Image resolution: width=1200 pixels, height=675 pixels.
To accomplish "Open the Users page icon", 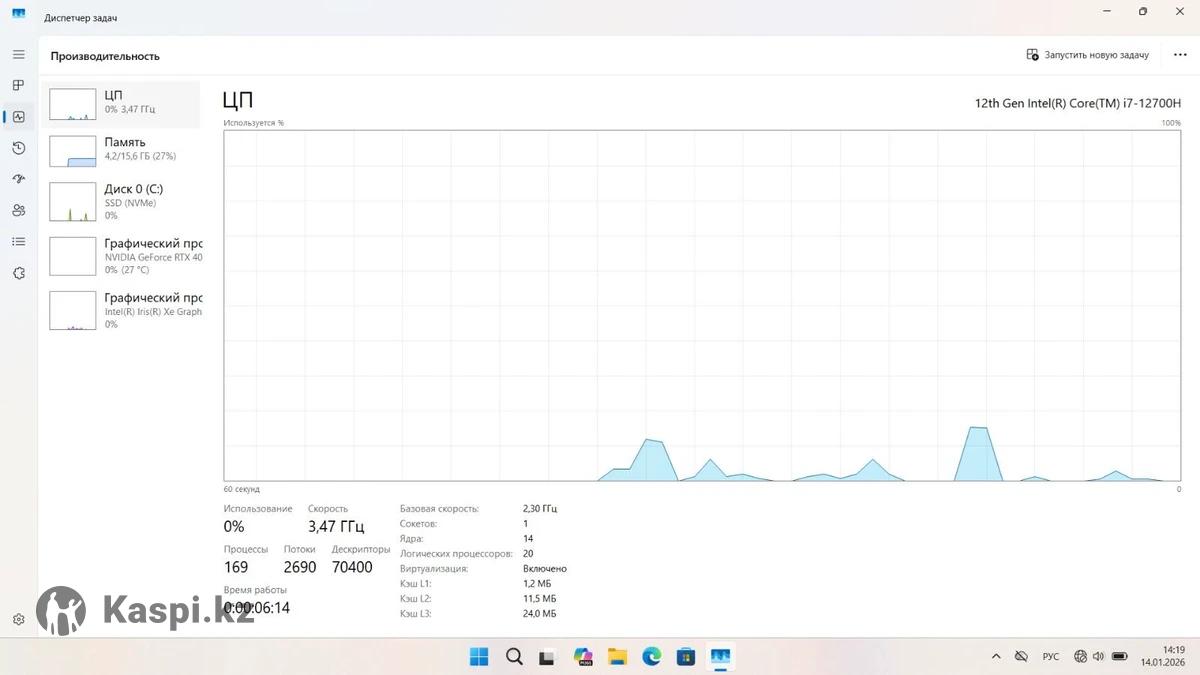I will click(18, 210).
